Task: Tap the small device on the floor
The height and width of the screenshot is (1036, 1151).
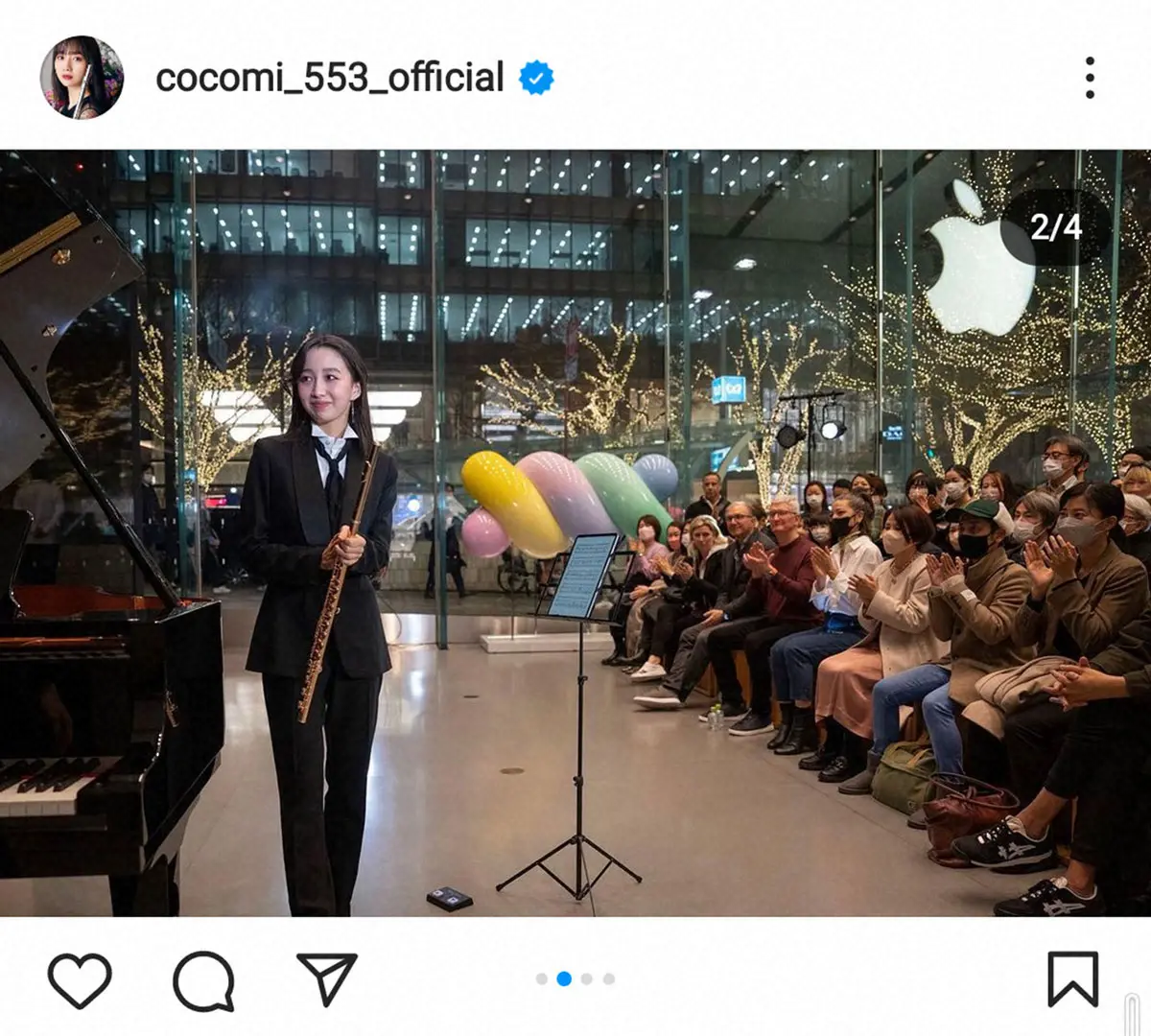Action: [450, 899]
